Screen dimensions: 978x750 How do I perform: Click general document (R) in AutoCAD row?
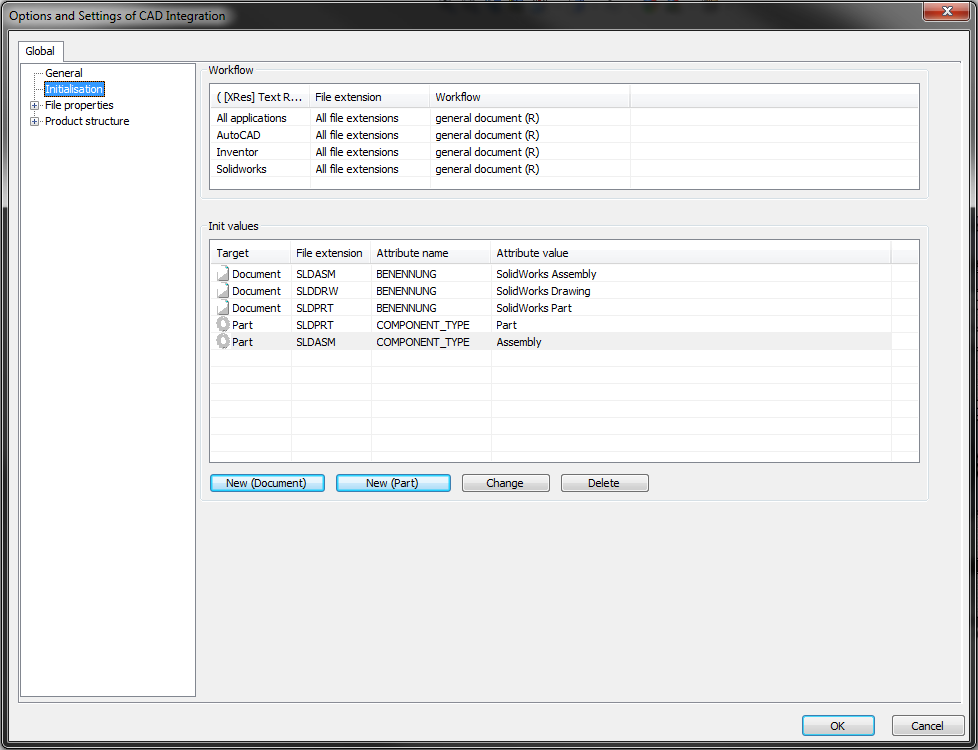[x=487, y=135]
